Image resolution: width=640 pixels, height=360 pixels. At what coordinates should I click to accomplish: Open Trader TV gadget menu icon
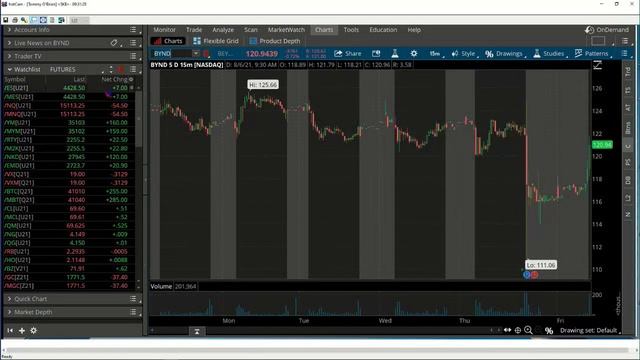click(x=133, y=56)
